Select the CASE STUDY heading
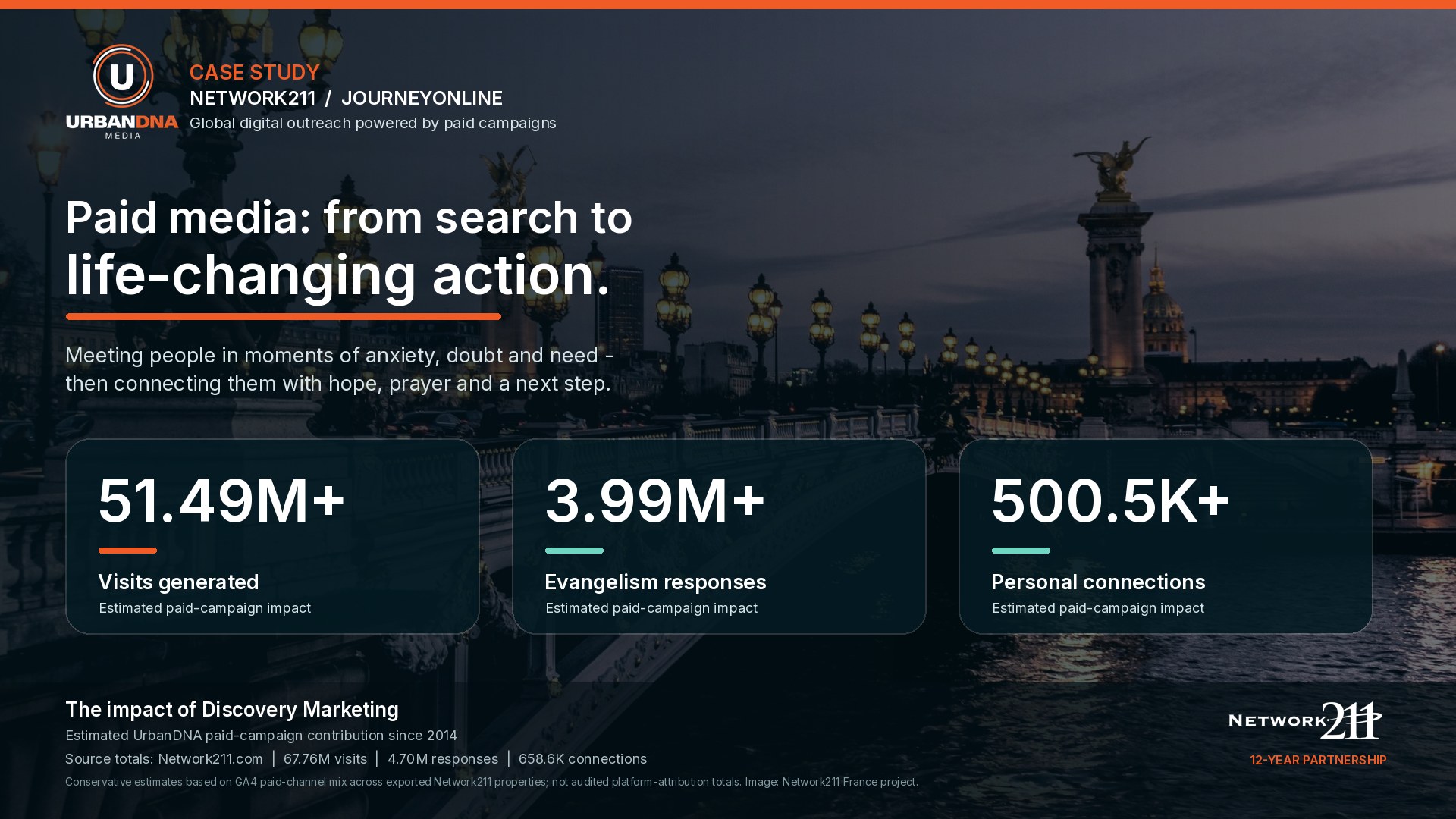This screenshot has width=1456, height=819. point(255,73)
